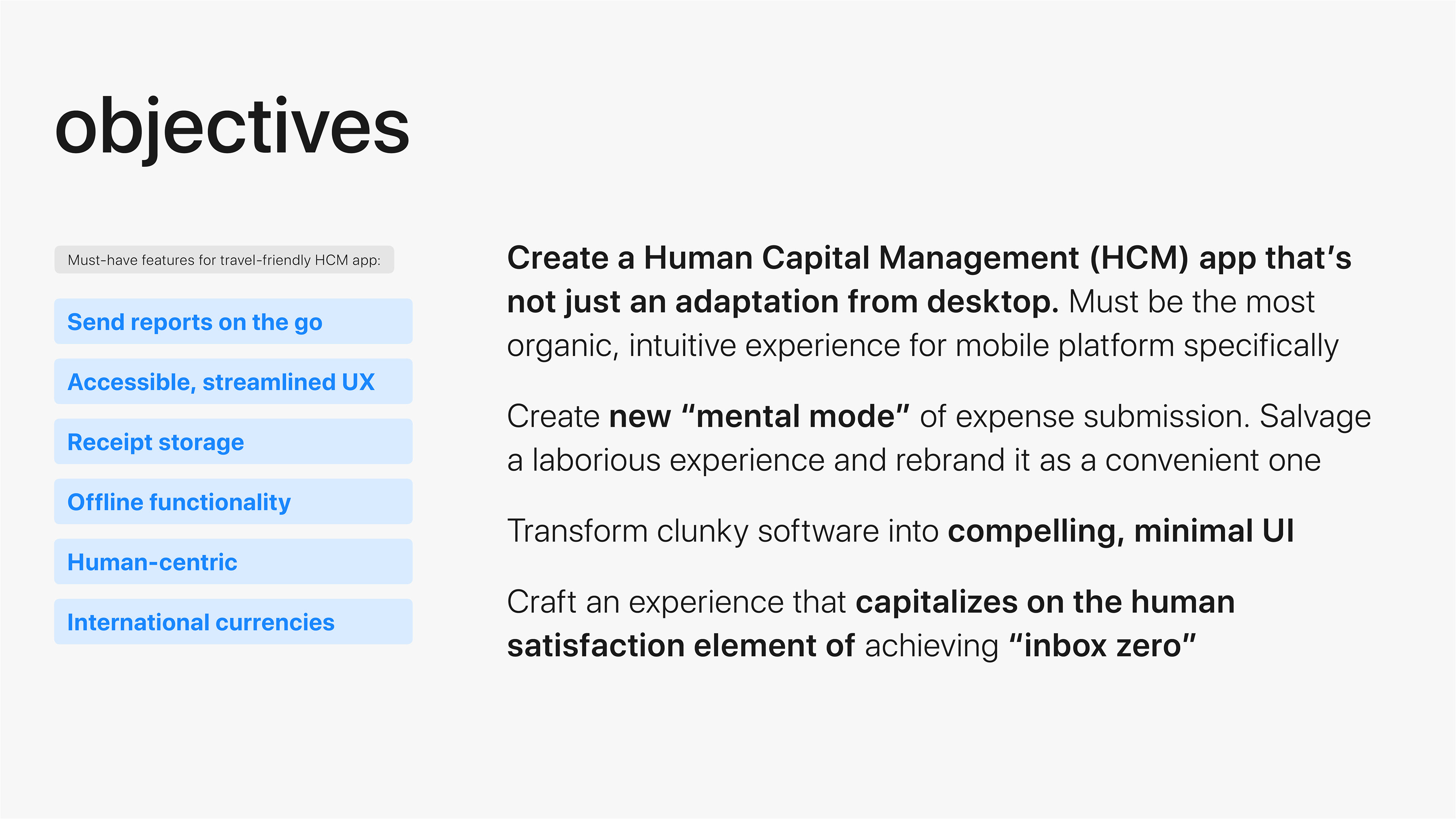This screenshot has width=1456, height=819.
Task: Click the 'Send reports on the go' tag
Action: (x=233, y=322)
